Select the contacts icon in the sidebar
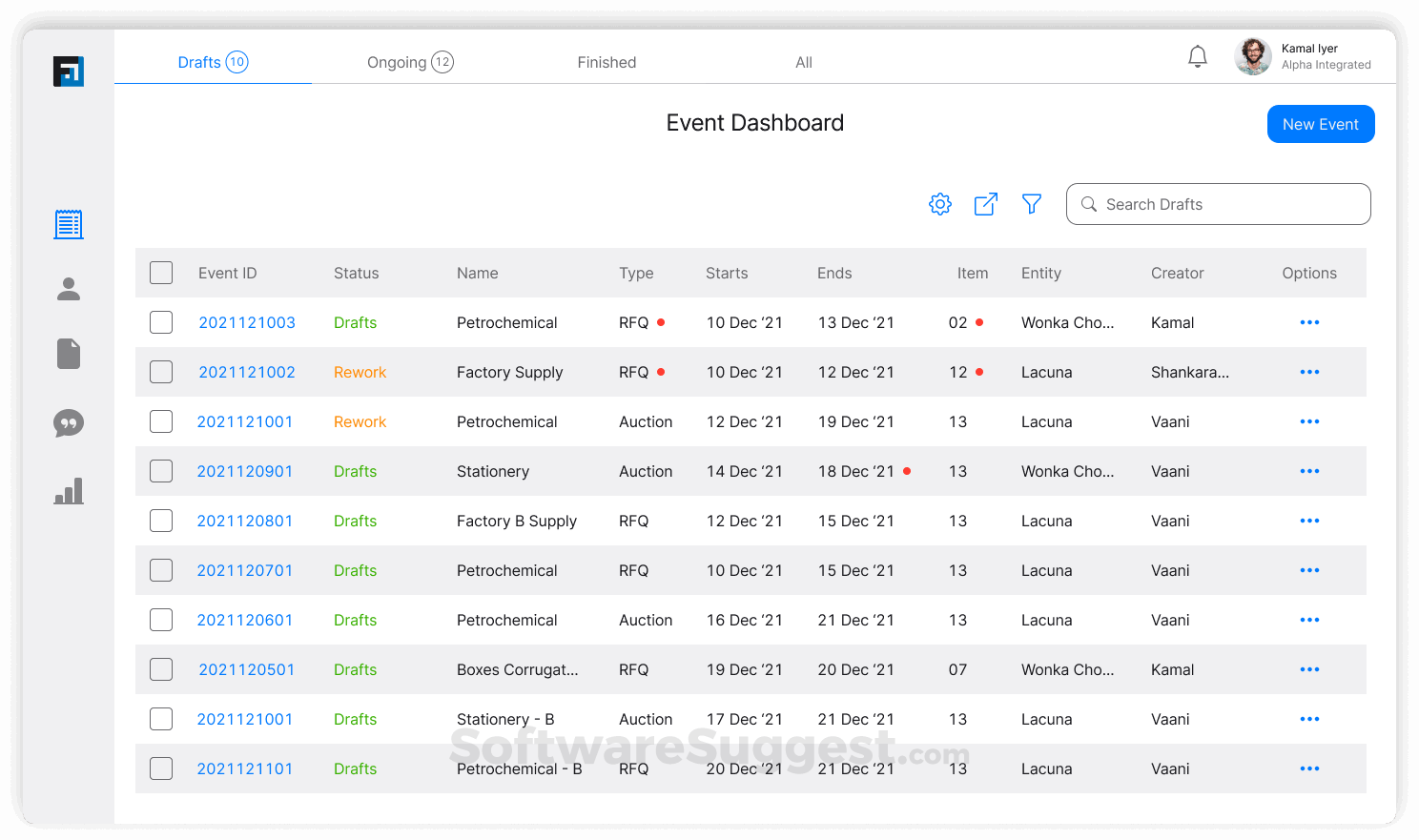This screenshot has width=1419, height=840. [x=68, y=288]
